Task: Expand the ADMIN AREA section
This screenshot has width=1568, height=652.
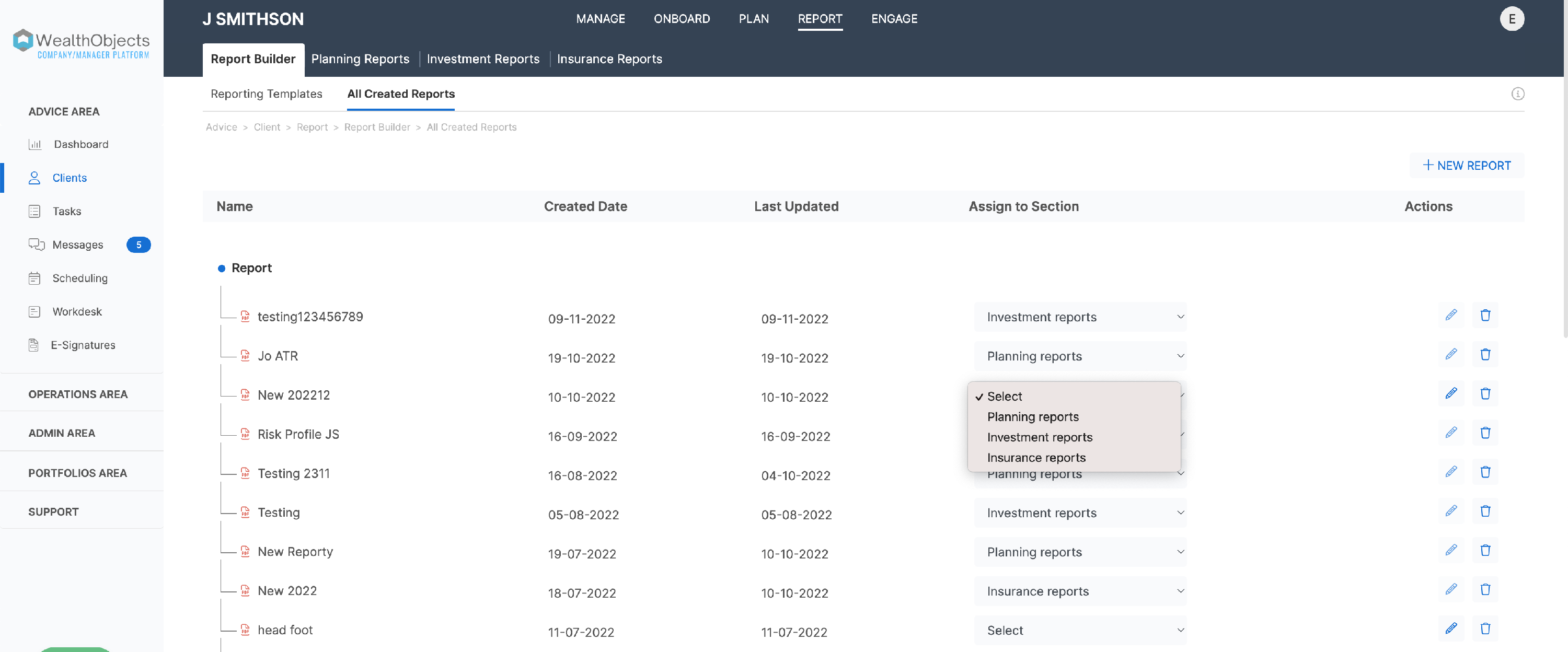Action: tap(62, 433)
